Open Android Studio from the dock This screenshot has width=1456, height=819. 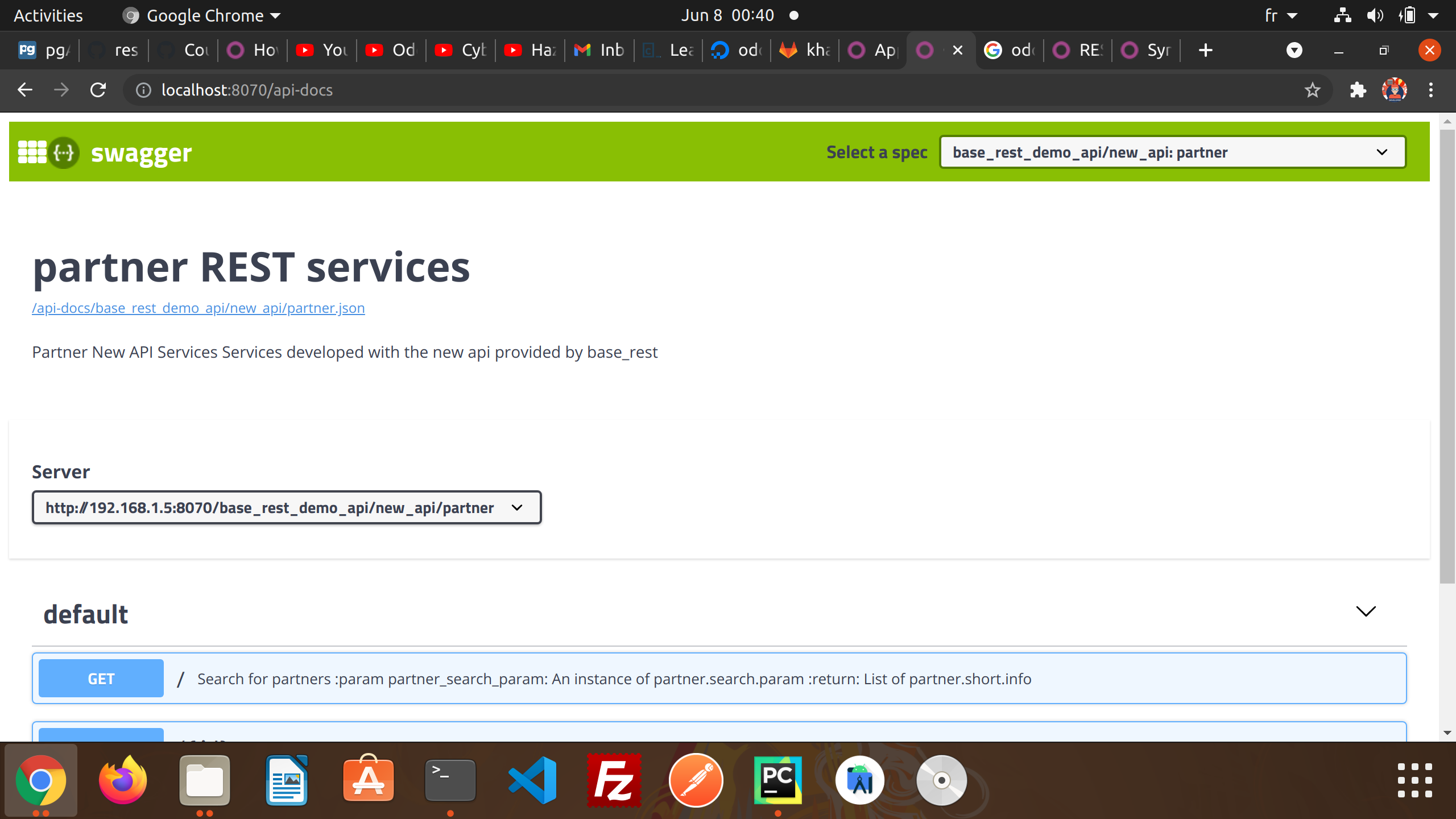click(x=859, y=780)
